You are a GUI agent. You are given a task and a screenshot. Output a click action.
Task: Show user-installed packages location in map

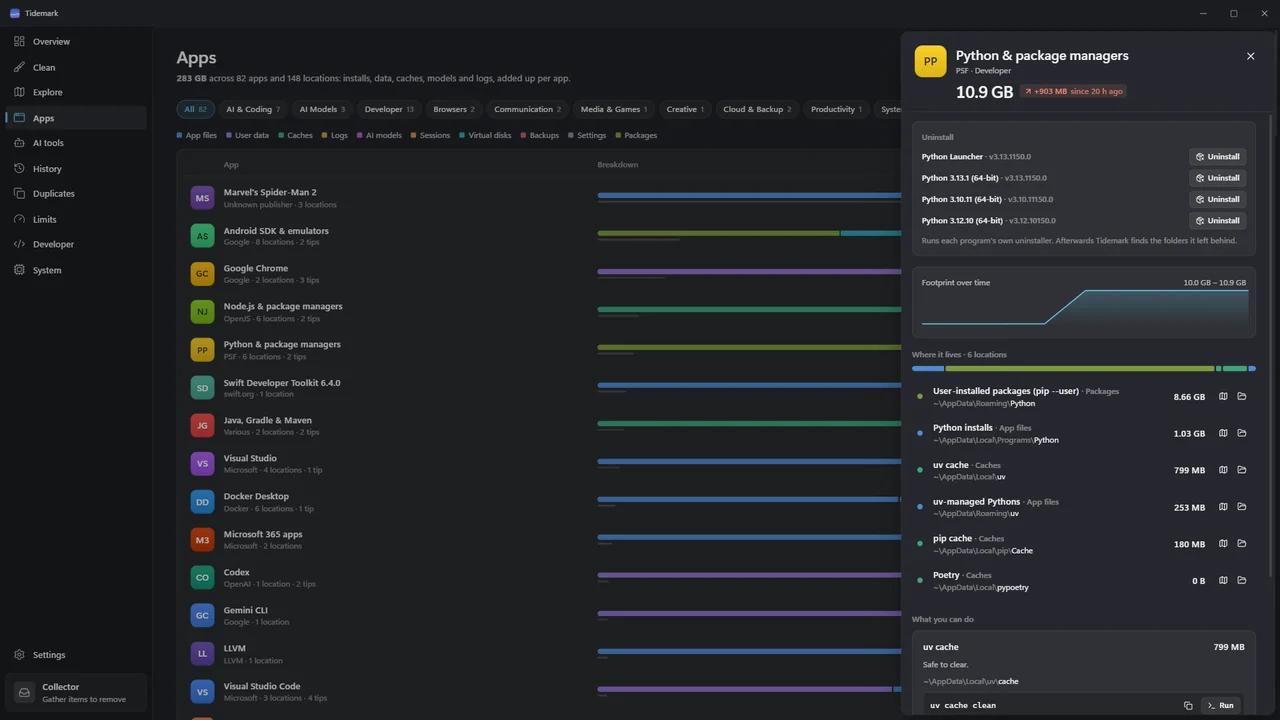(x=1223, y=397)
